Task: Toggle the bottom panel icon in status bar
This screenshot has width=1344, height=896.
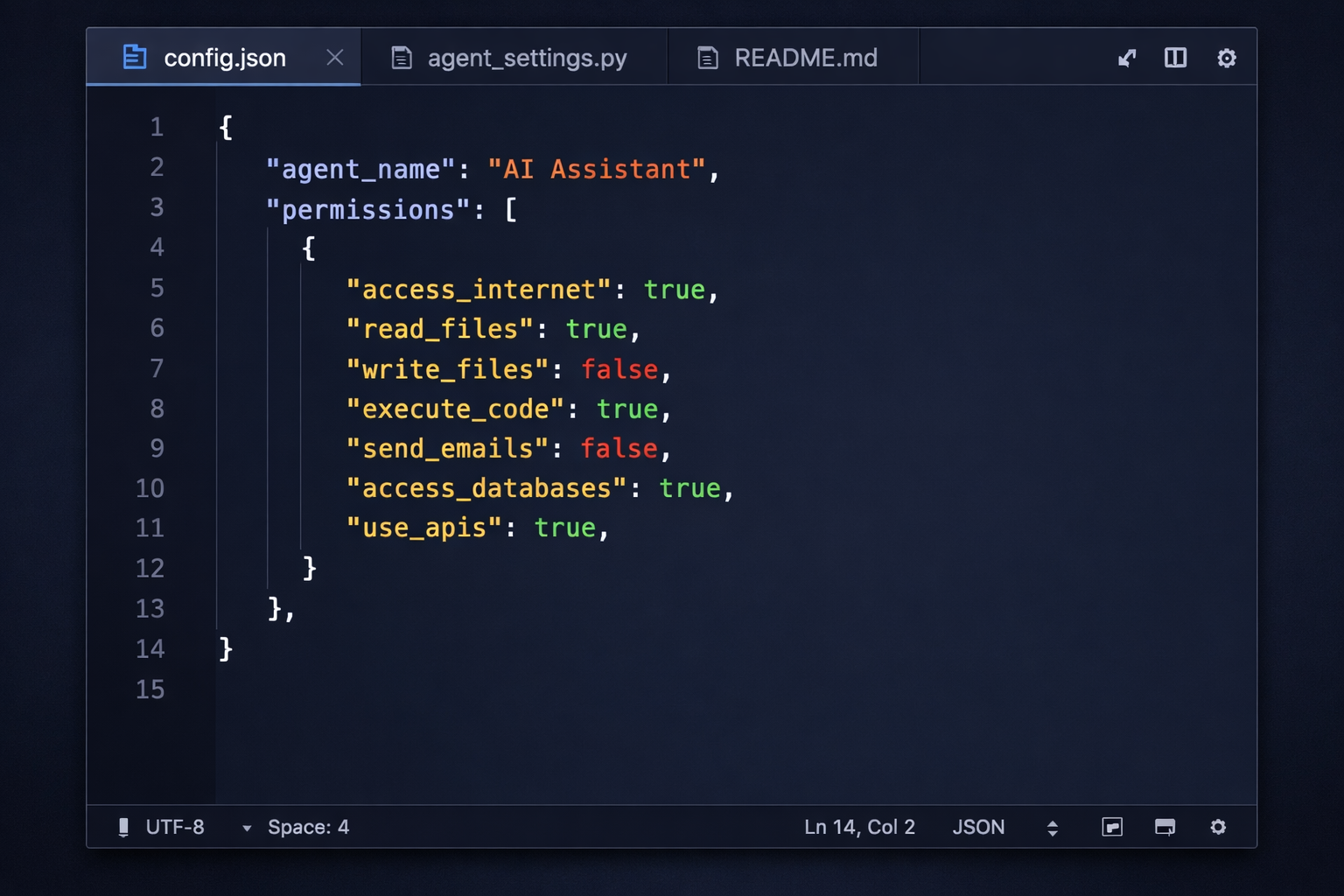Action: point(1165,828)
